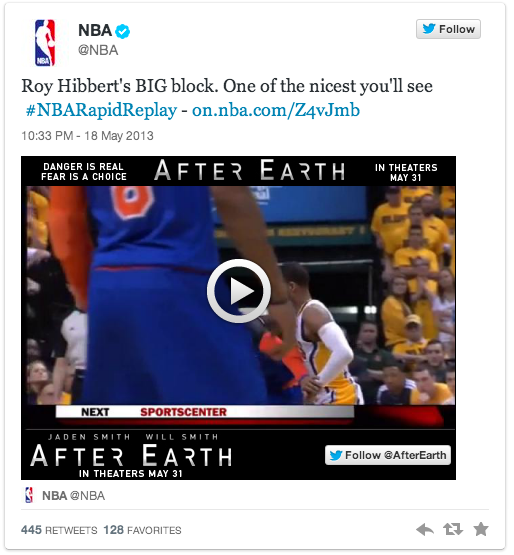Click NBA @NBA attribution below video
This screenshot has width=514, height=555.
(73, 496)
